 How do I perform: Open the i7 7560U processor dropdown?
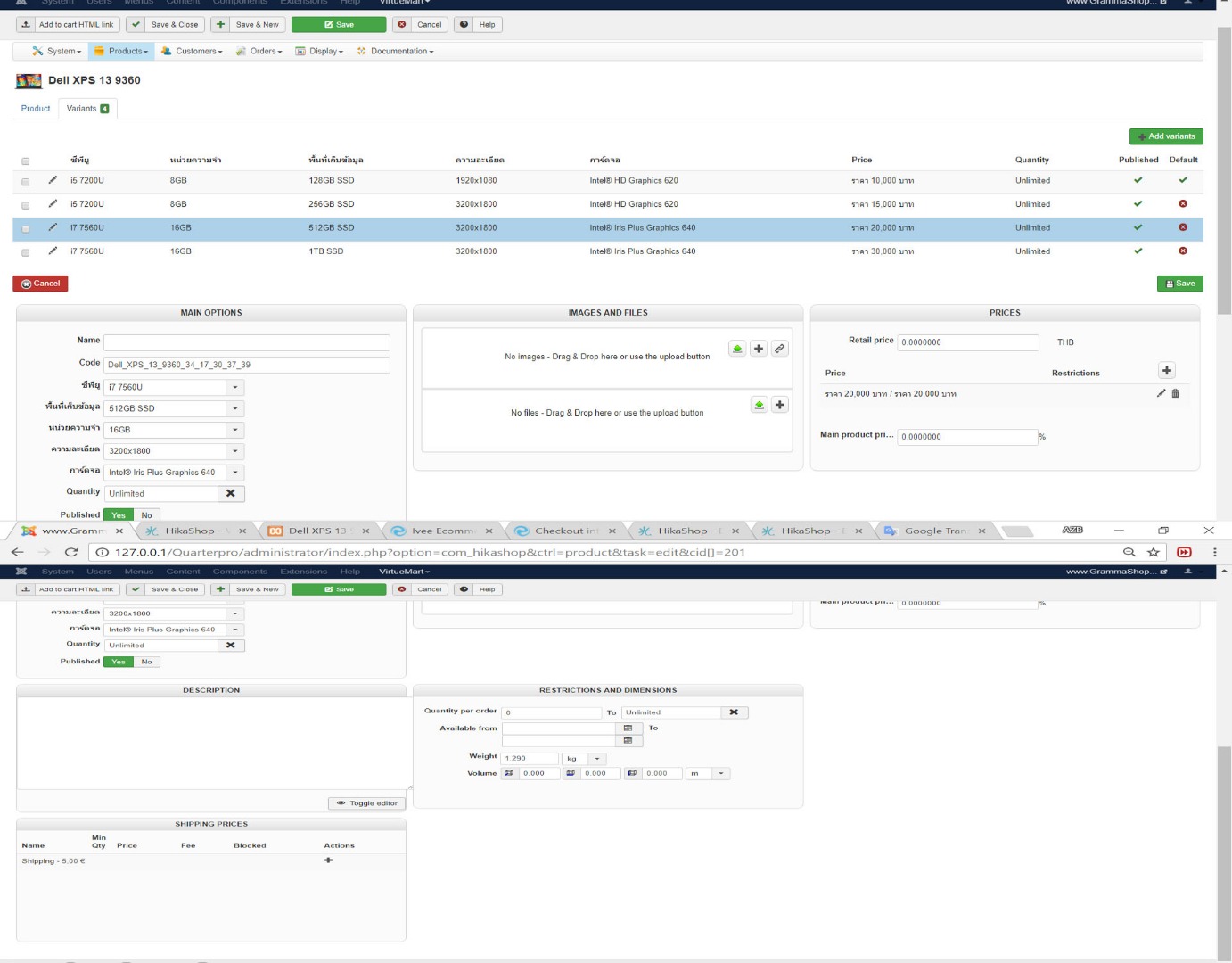(235, 387)
